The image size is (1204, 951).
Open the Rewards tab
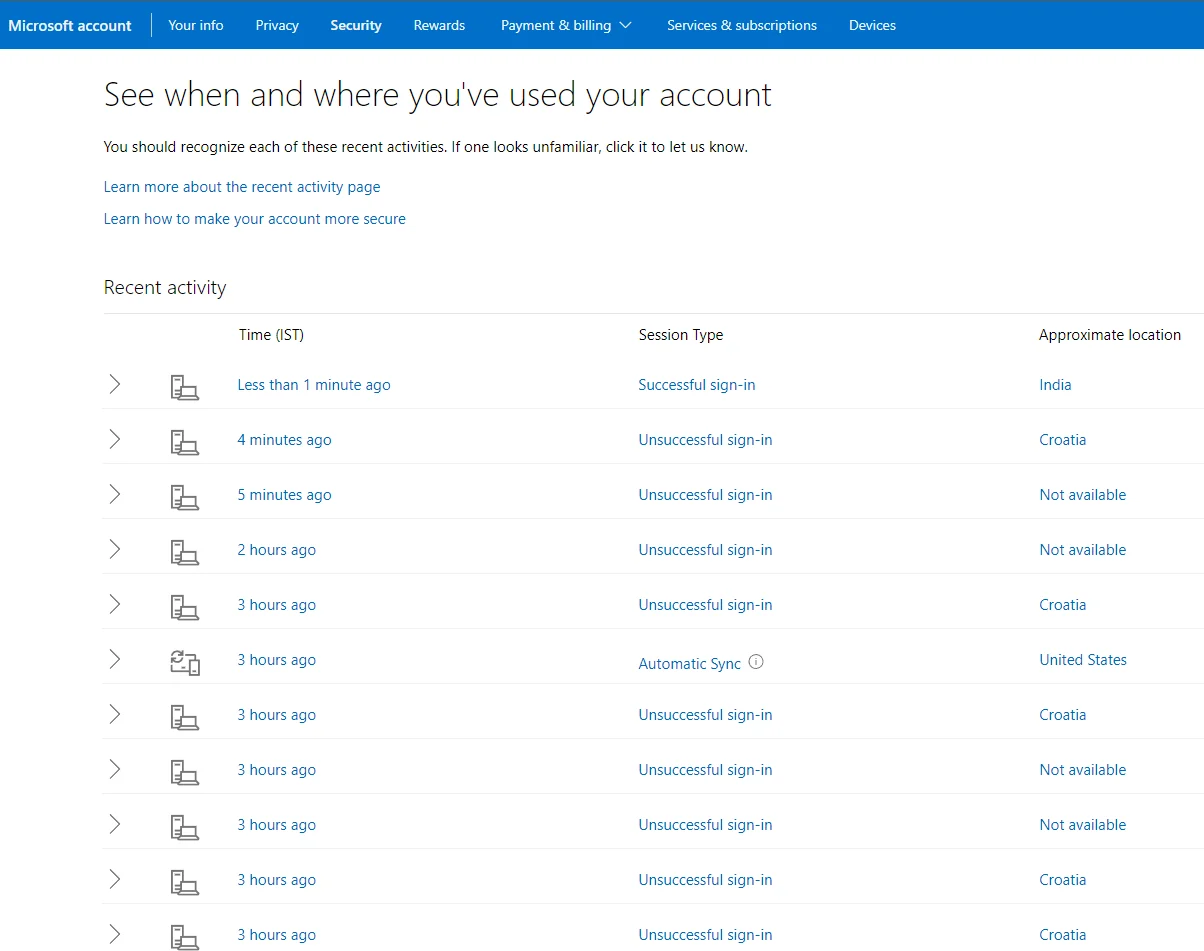[x=439, y=25]
